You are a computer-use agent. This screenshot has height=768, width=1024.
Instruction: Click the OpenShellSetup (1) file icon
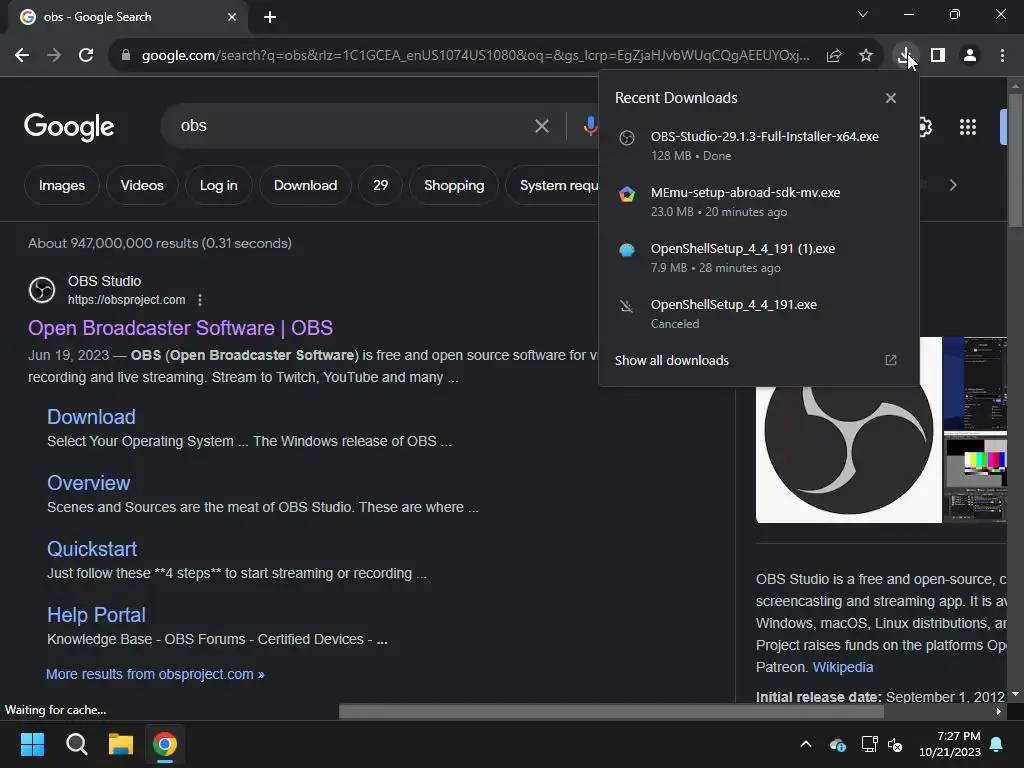tap(627, 249)
